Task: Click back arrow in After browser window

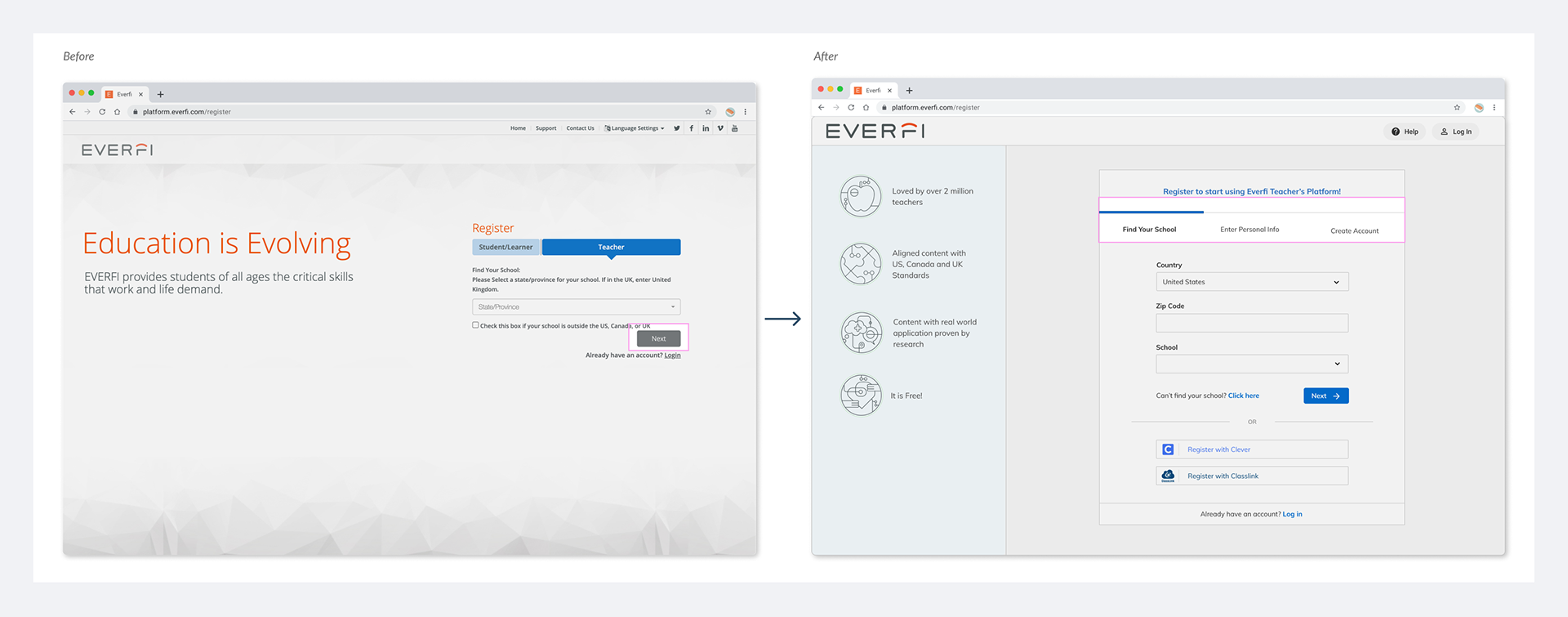Action: (x=822, y=108)
